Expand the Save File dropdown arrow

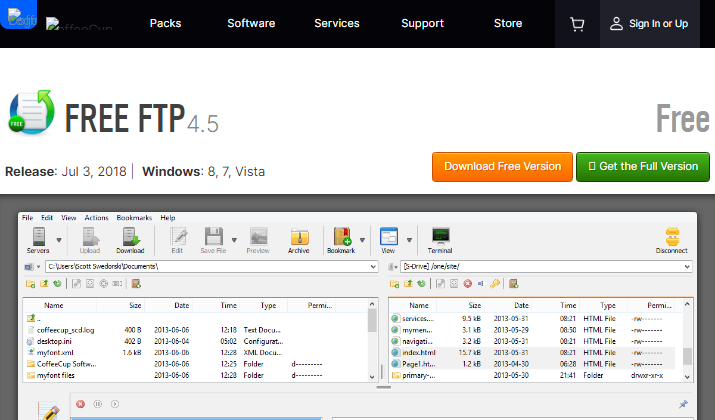click(x=234, y=240)
